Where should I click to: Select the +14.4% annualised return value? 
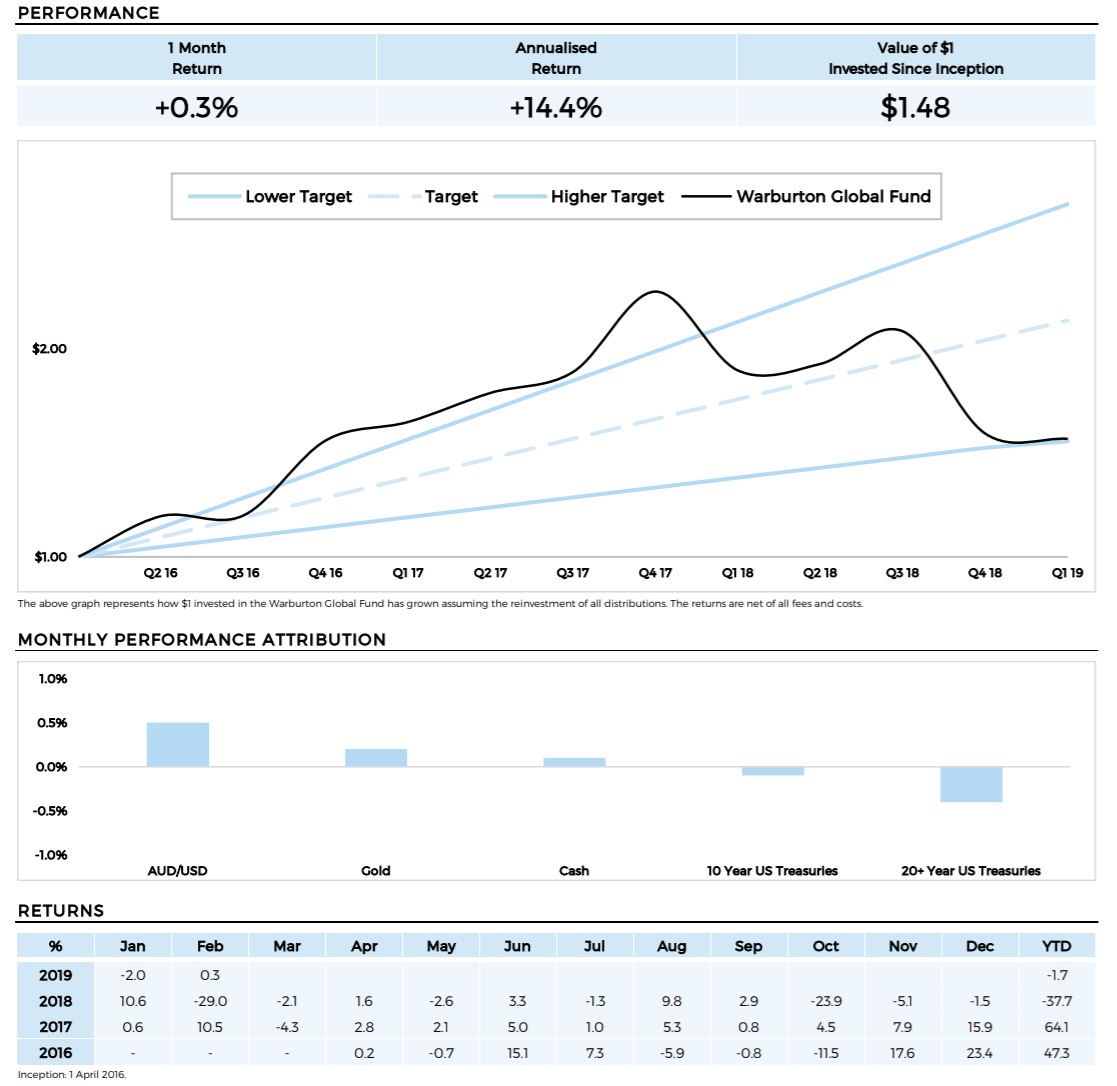(556, 108)
